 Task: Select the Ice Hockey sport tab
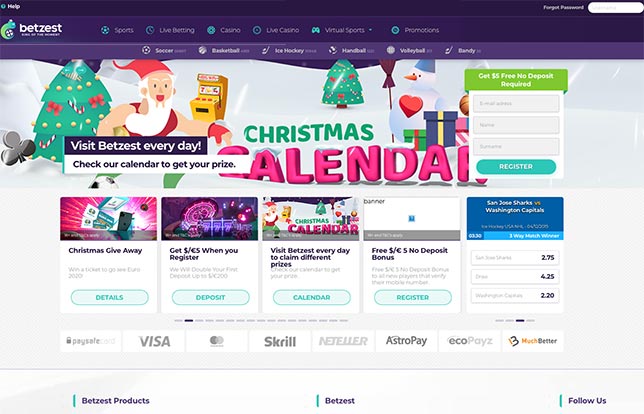point(289,51)
